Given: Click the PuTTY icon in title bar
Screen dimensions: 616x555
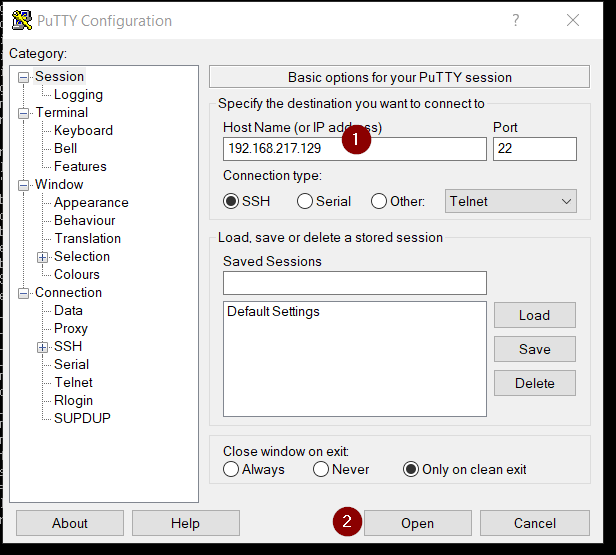Looking at the screenshot, I should coord(22,20).
